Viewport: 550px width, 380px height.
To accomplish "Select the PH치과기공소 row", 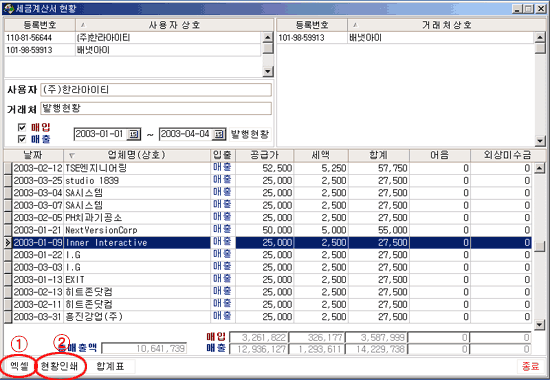I will [x=268, y=218].
